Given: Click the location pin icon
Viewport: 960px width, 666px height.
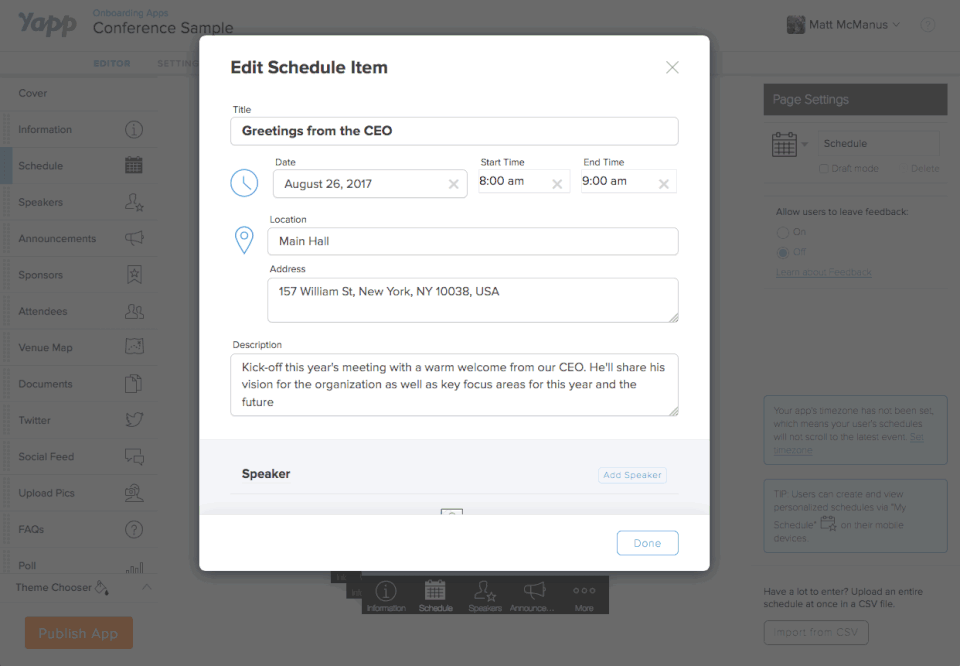Looking at the screenshot, I should tap(244, 240).
